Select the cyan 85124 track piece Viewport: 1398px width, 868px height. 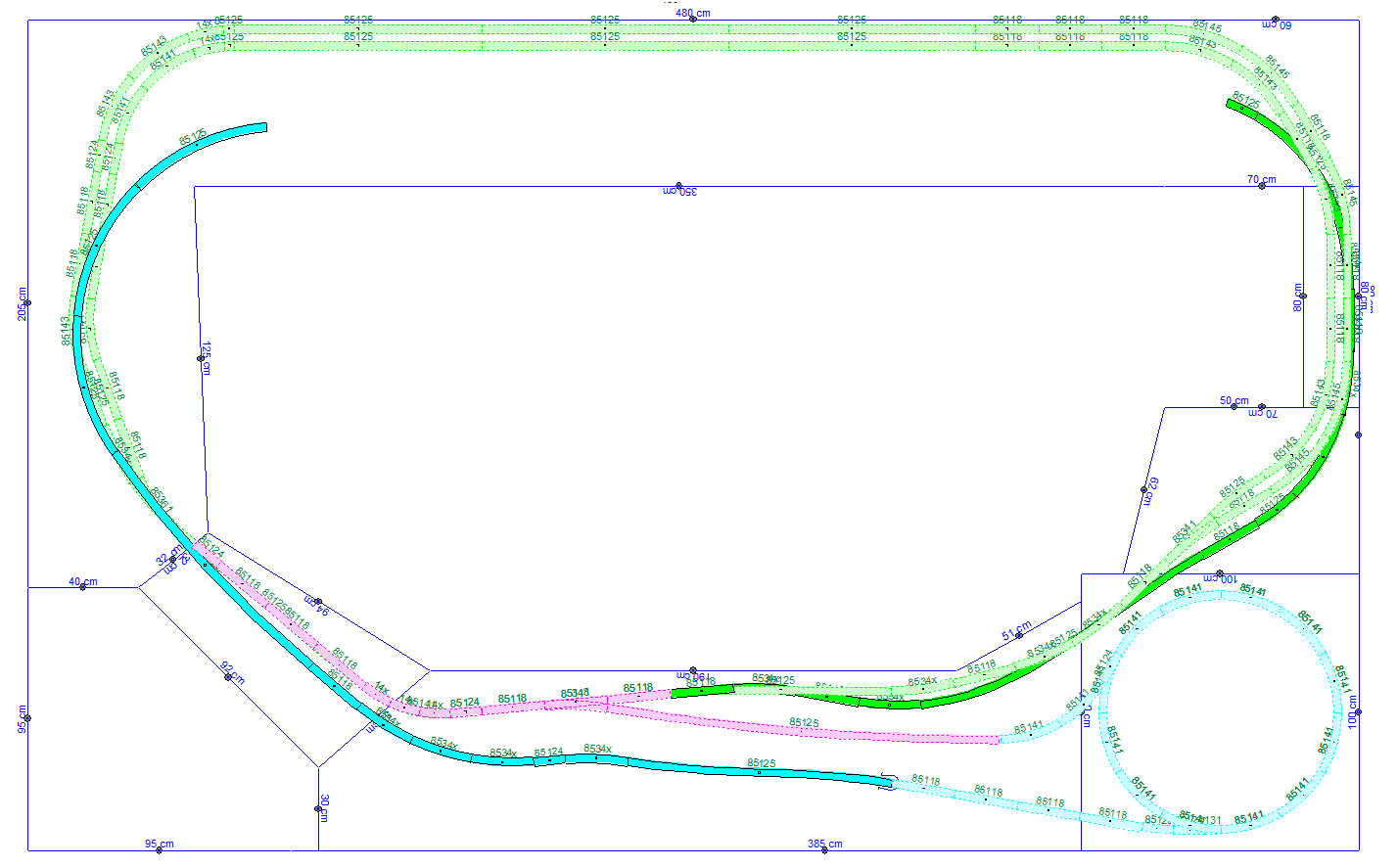(x=549, y=760)
